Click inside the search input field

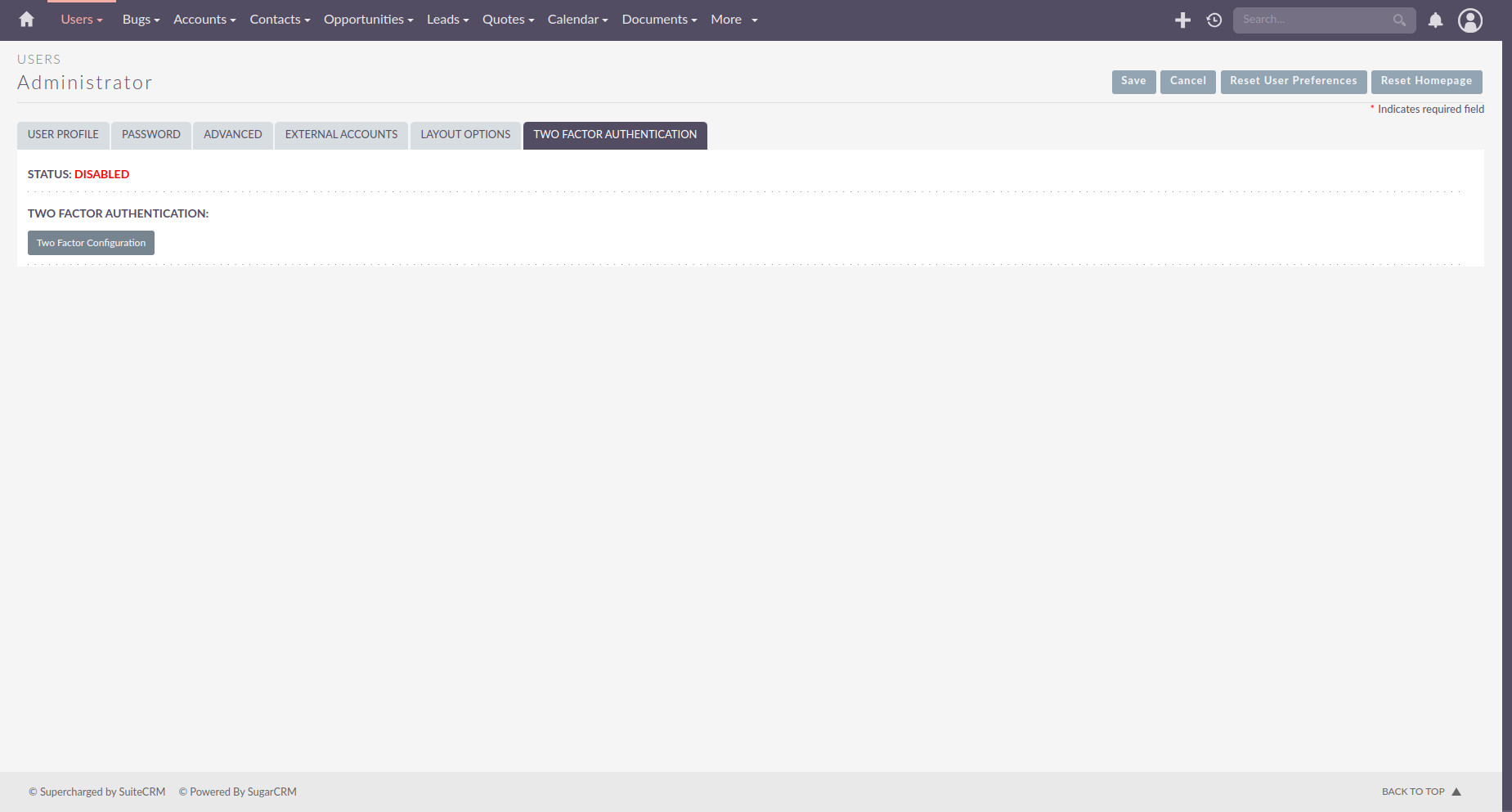pos(1308,19)
